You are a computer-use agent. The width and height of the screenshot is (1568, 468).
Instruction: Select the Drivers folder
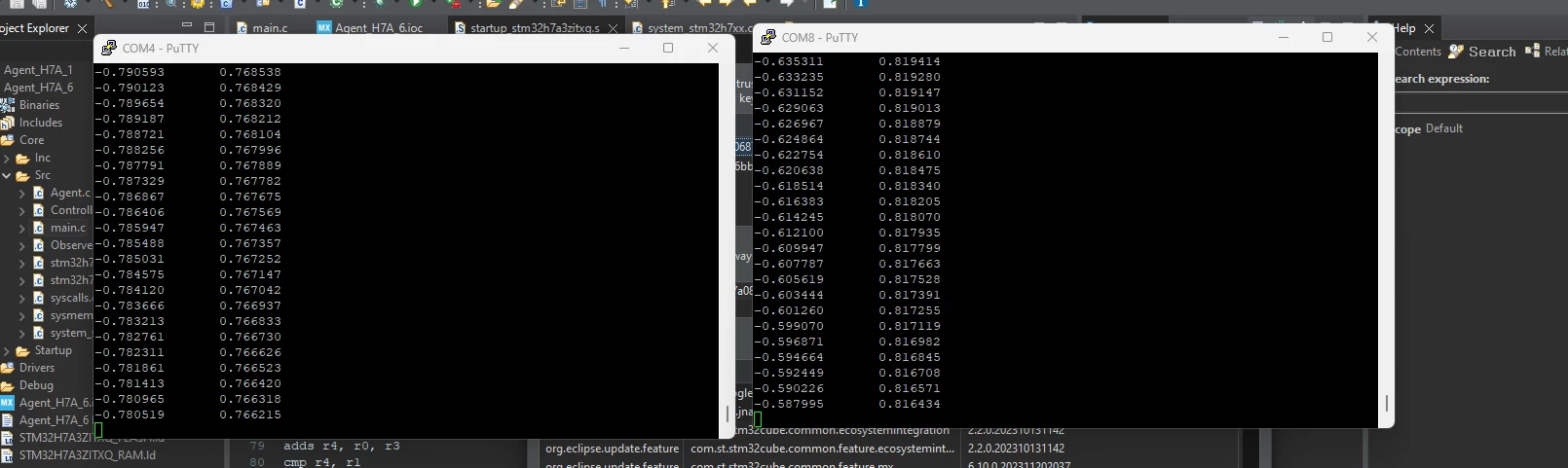(x=37, y=368)
